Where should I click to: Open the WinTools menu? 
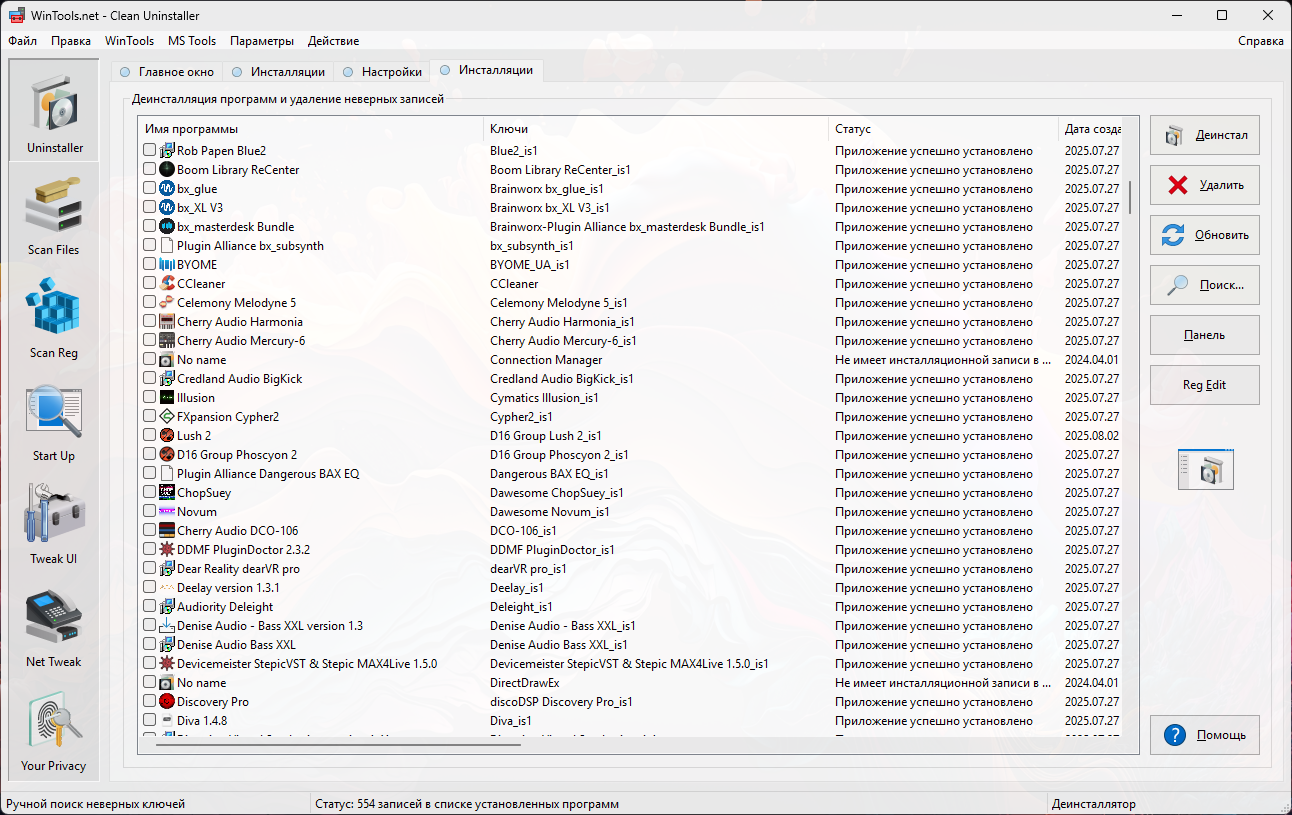tap(130, 41)
